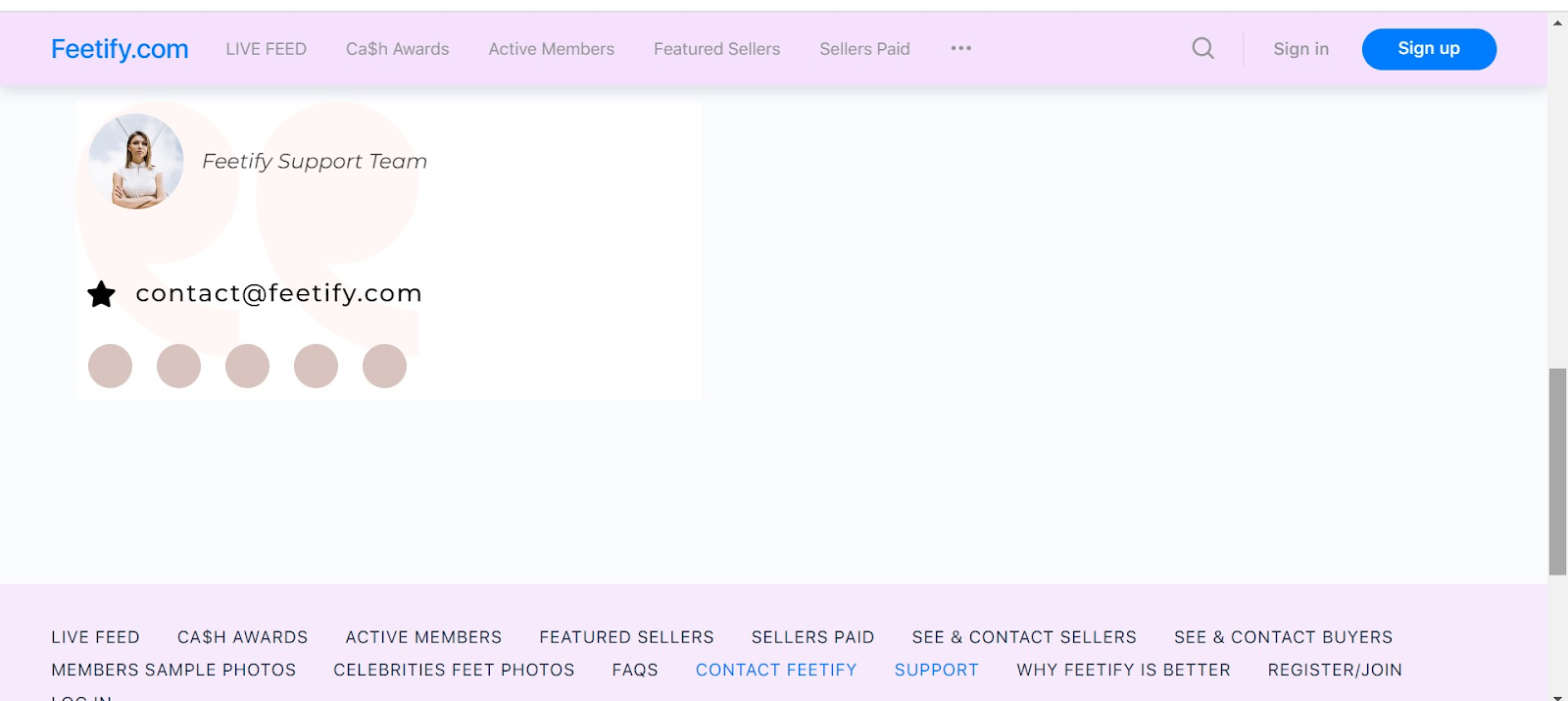This screenshot has width=1568, height=701.
Task: Click the contact@feetify.com email address
Action: point(279,293)
